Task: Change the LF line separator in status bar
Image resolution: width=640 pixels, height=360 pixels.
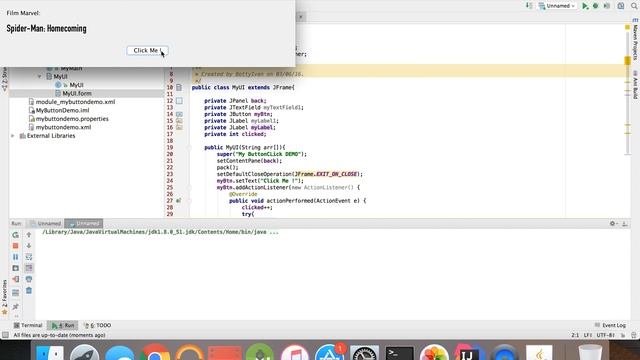Action: coord(588,335)
